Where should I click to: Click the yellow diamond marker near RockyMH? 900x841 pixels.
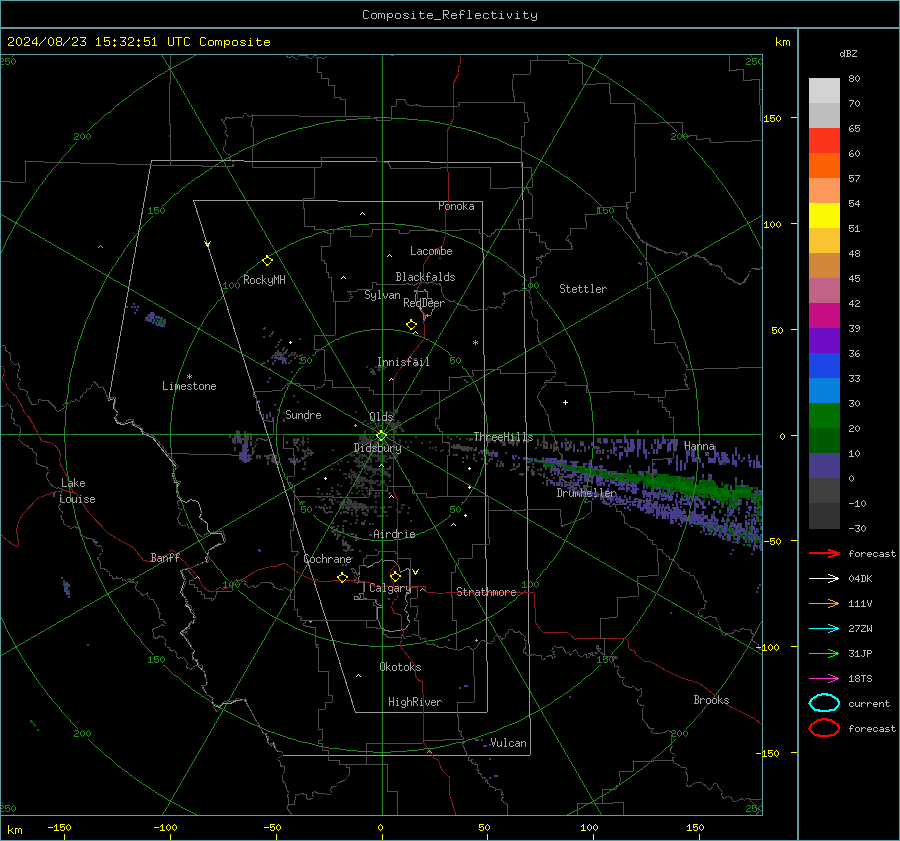tap(267, 261)
